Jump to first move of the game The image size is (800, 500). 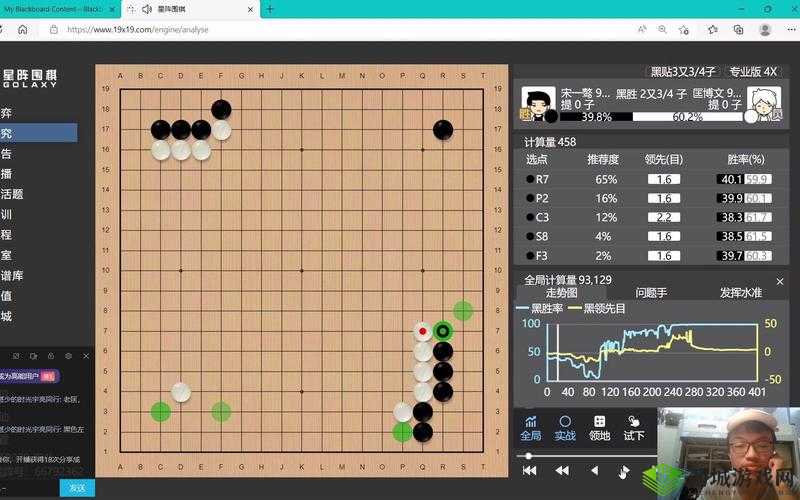point(529,470)
